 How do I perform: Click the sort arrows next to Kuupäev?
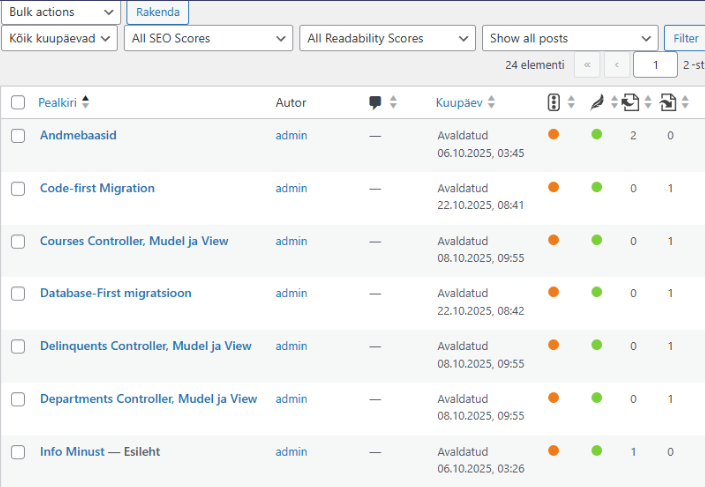(492, 103)
